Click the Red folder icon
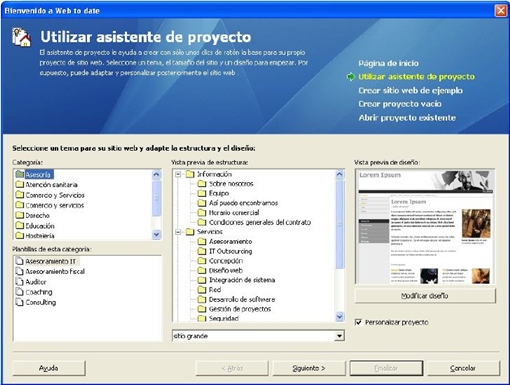 click(202, 290)
